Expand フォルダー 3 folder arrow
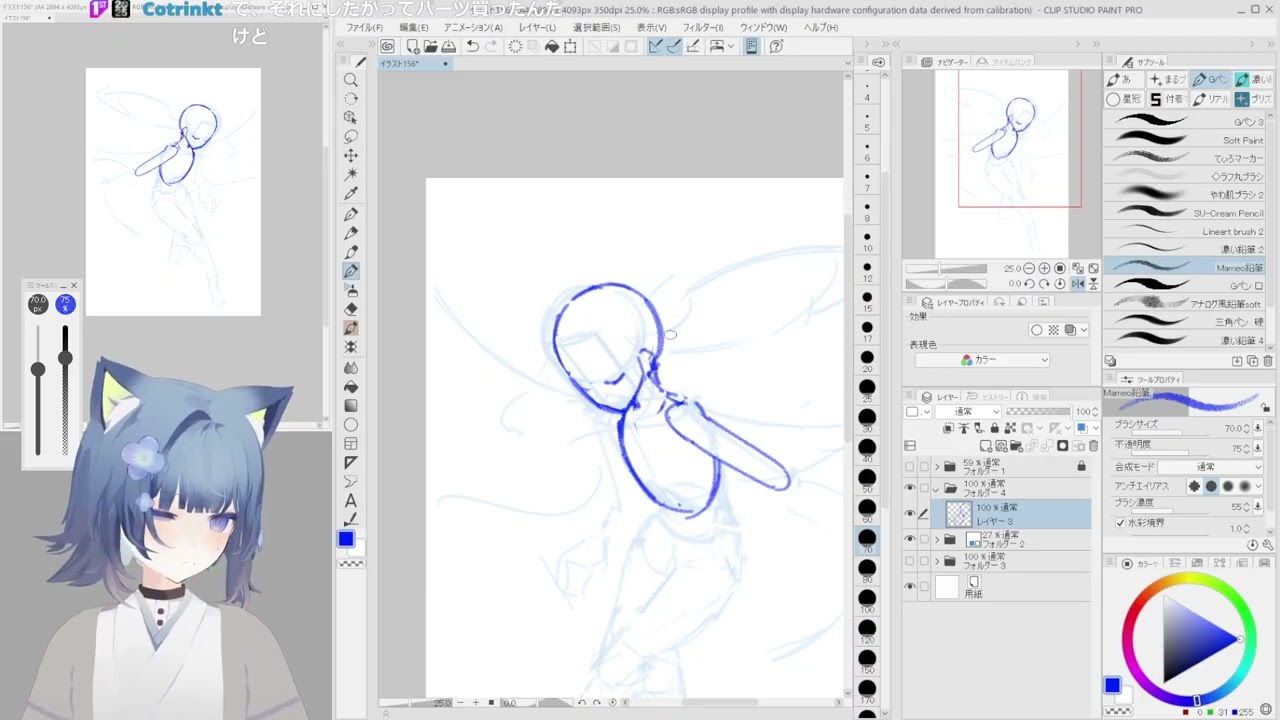Image resolution: width=1280 pixels, height=720 pixels. (x=937, y=562)
